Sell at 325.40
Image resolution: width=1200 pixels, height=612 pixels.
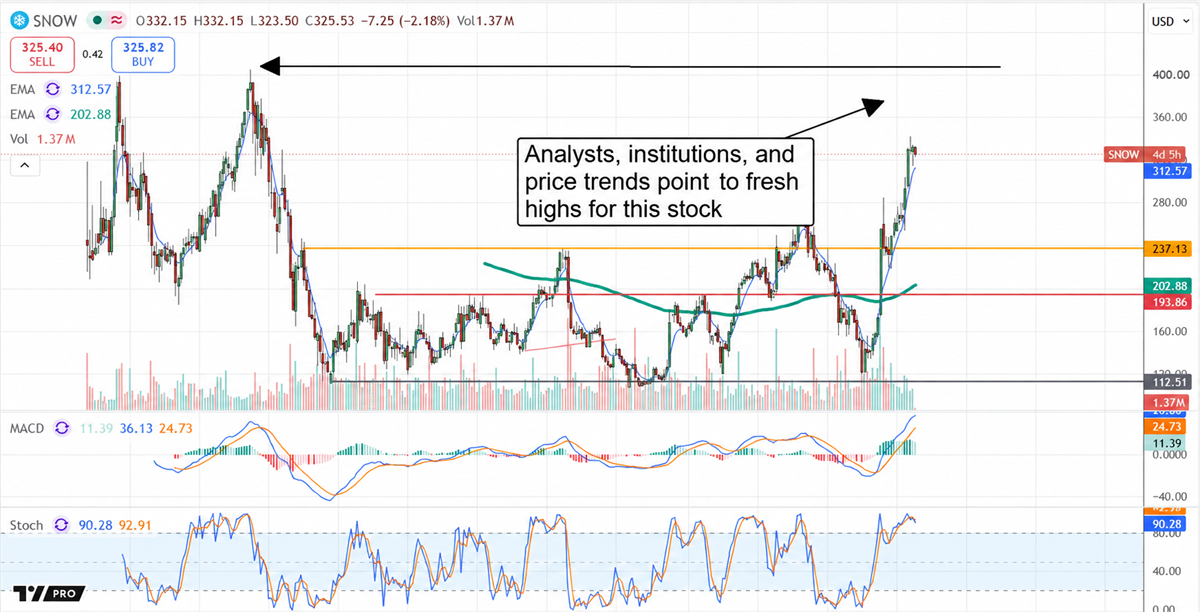[x=40, y=54]
